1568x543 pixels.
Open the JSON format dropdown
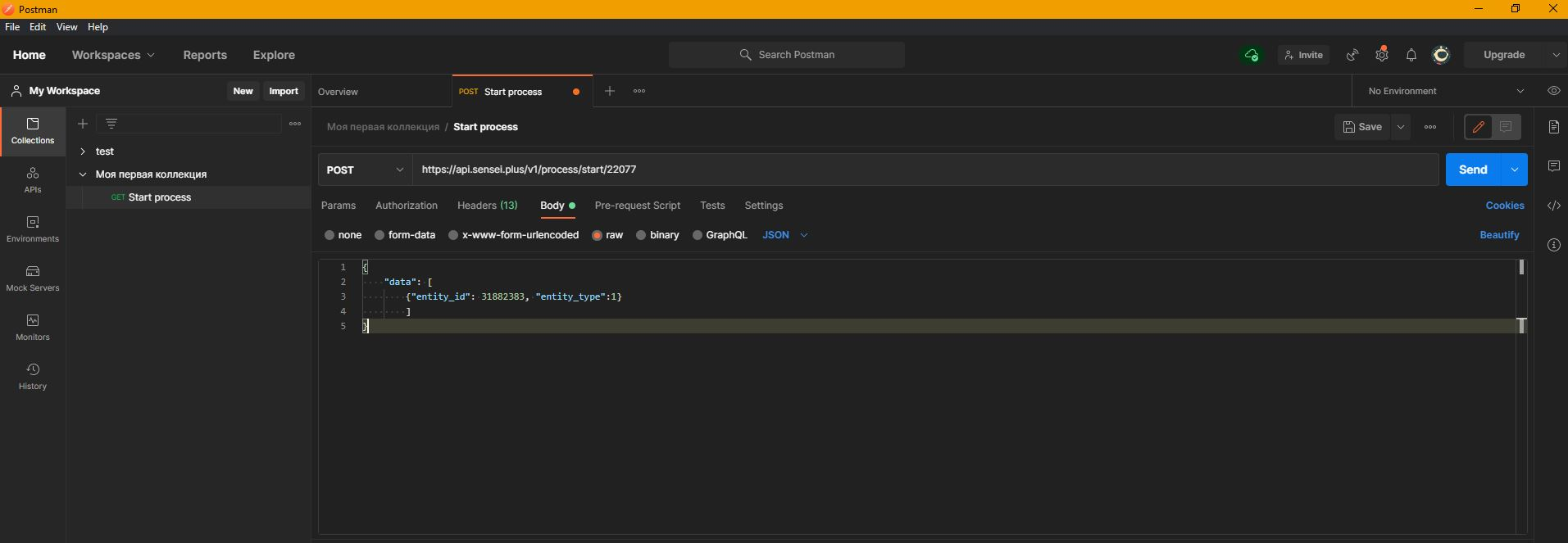coord(785,235)
